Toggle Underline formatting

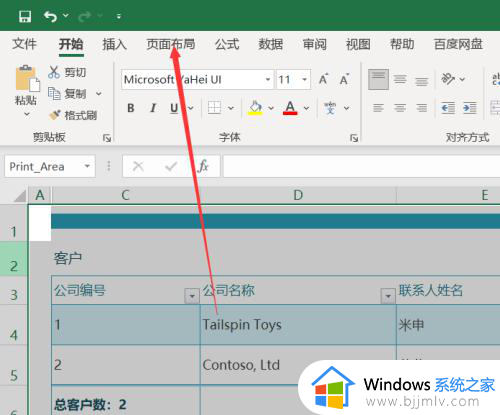pyautogui.click(x=174, y=108)
